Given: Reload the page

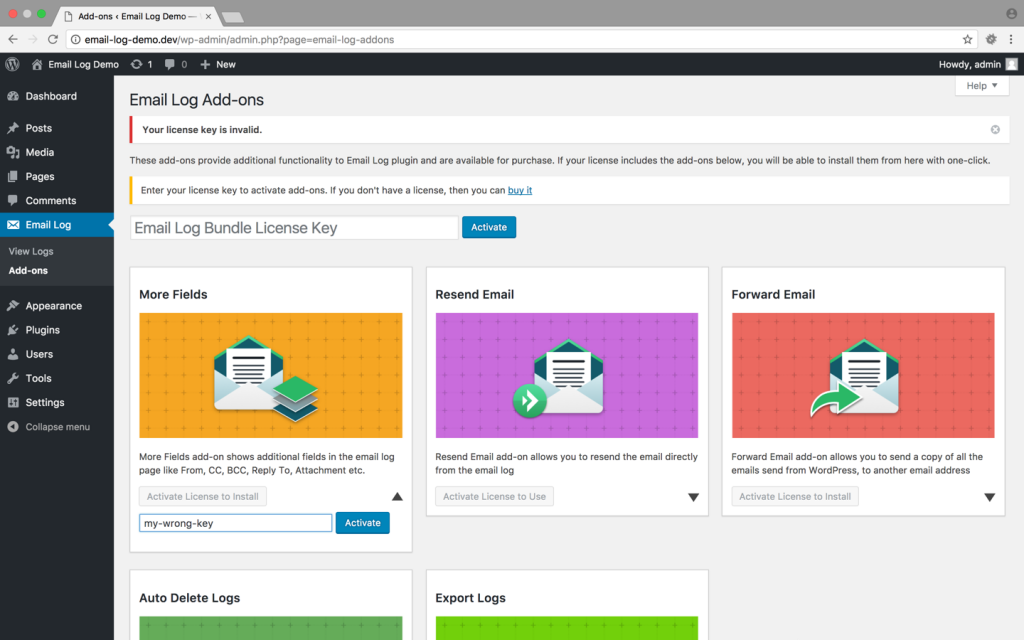Looking at the screenshot, I should click(x=53, y=39).
